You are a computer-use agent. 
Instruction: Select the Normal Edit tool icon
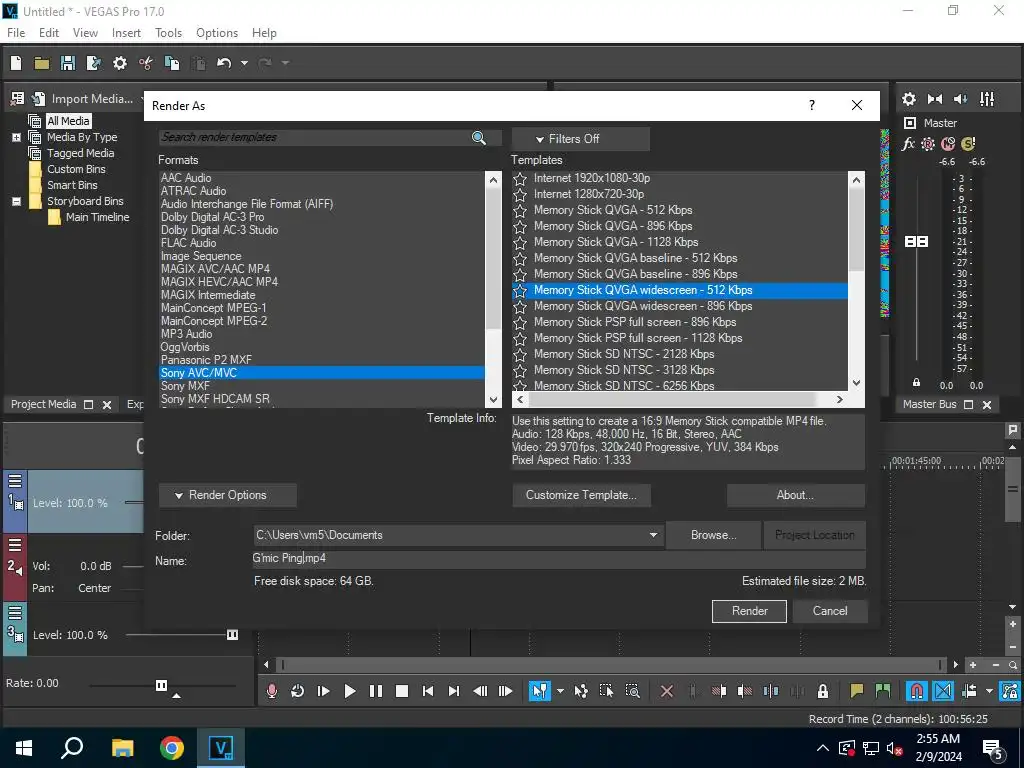539,691
